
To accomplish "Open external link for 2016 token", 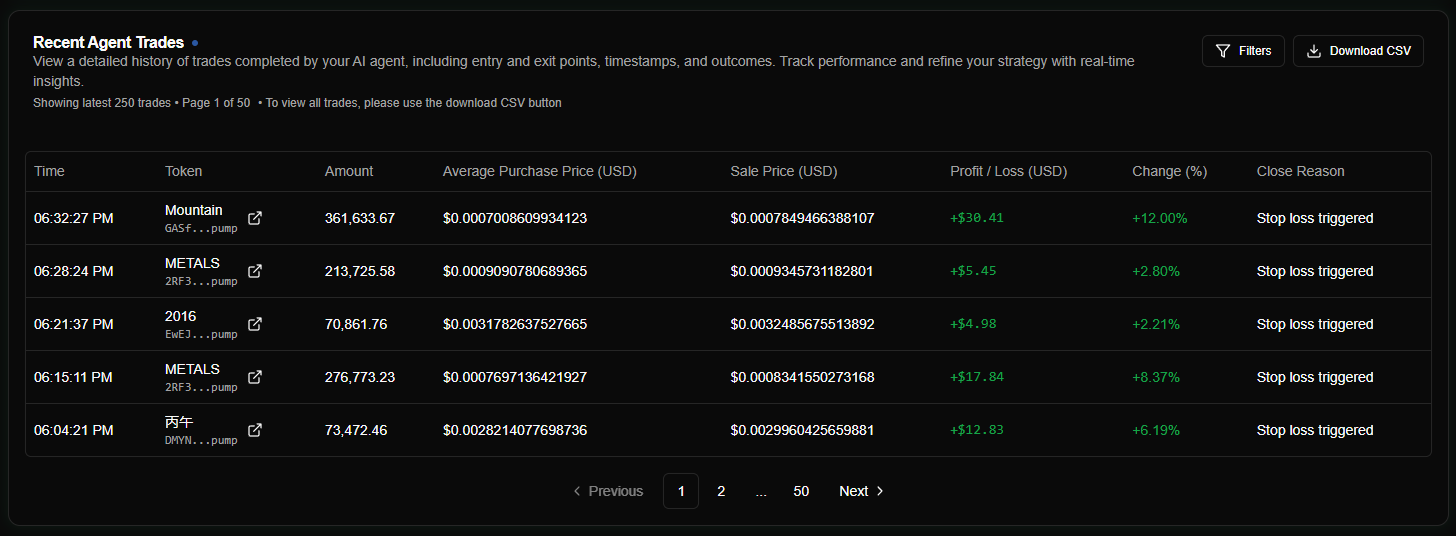I will (255, 324).
